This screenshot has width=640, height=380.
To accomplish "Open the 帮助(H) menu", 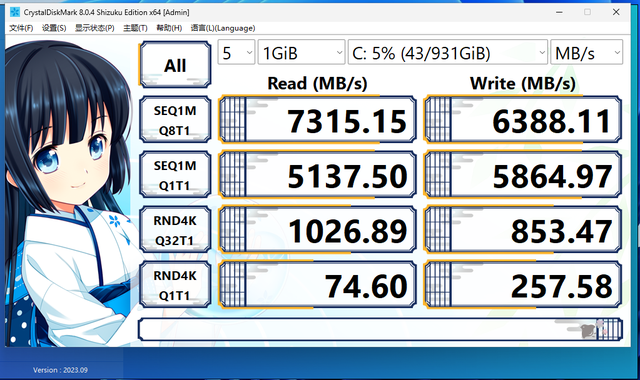I will click(x=169, y=28).
